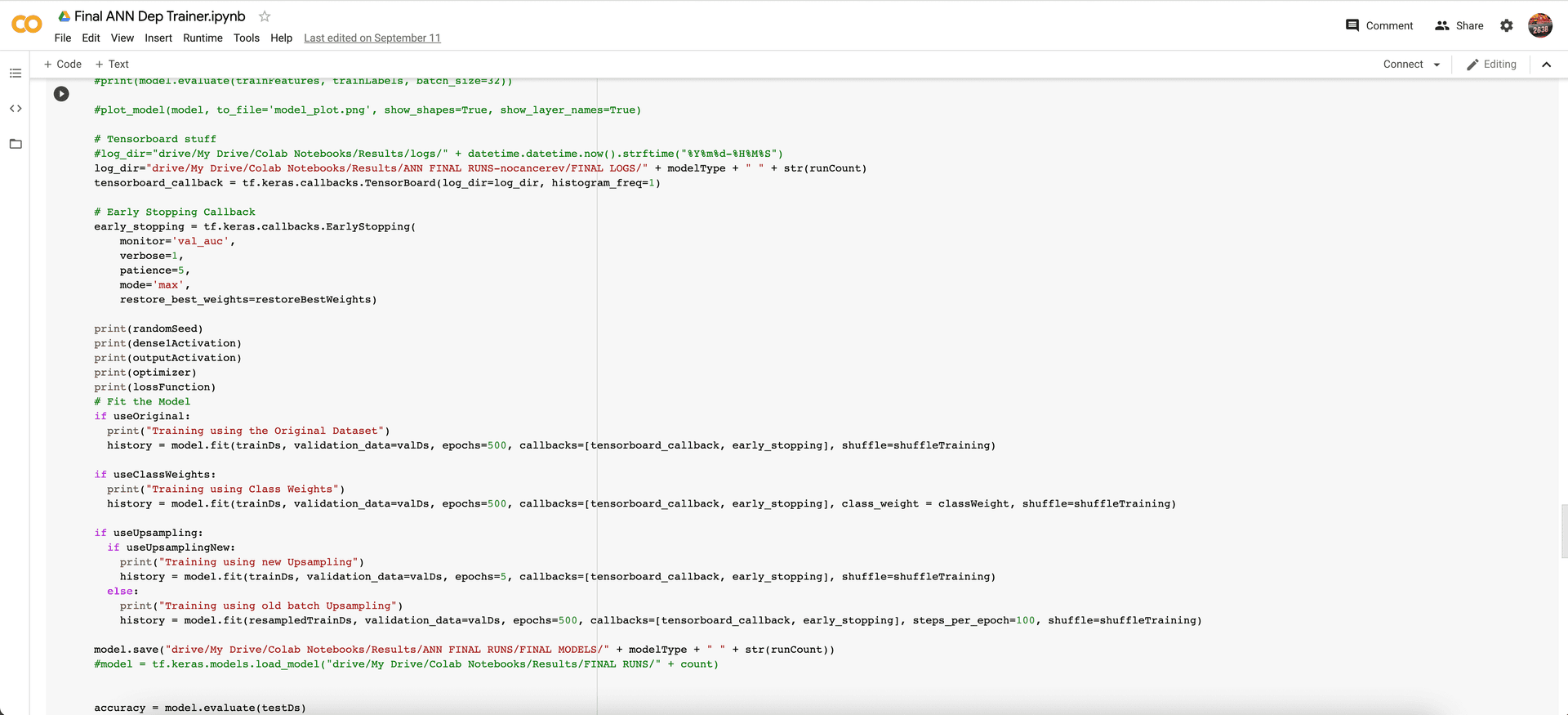1568x715 pixels.
Task: Click the vertical scrollbar thumb
Action: pyautogui.click(x=1564, y=531)
